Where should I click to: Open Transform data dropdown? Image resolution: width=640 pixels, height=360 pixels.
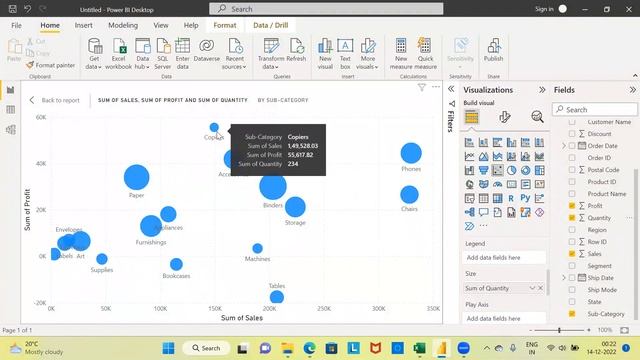tap(271, 53)
